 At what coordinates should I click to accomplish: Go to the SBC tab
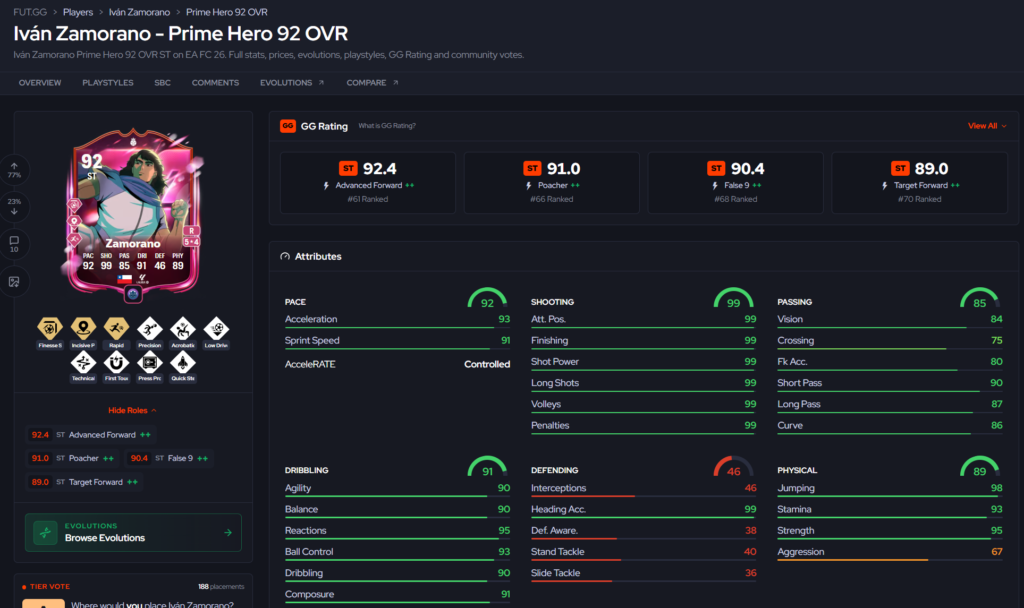pyautogui.click(x=163, y=83)
